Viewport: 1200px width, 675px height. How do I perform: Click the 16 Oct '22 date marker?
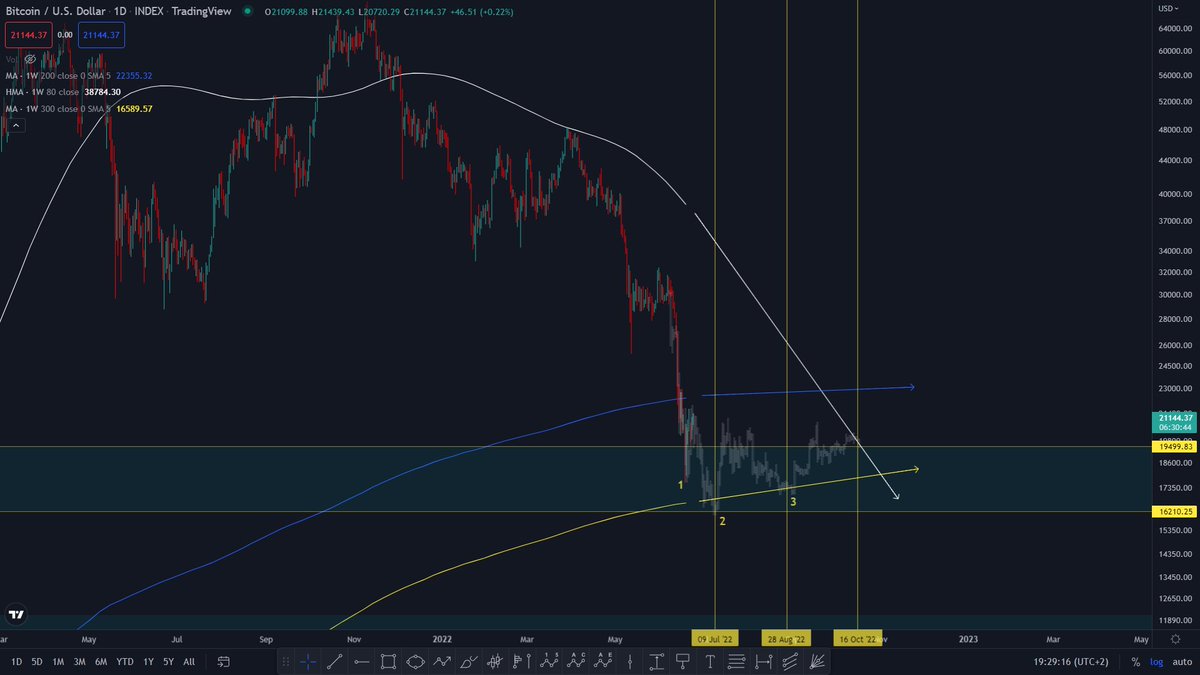tap(858, 638)
